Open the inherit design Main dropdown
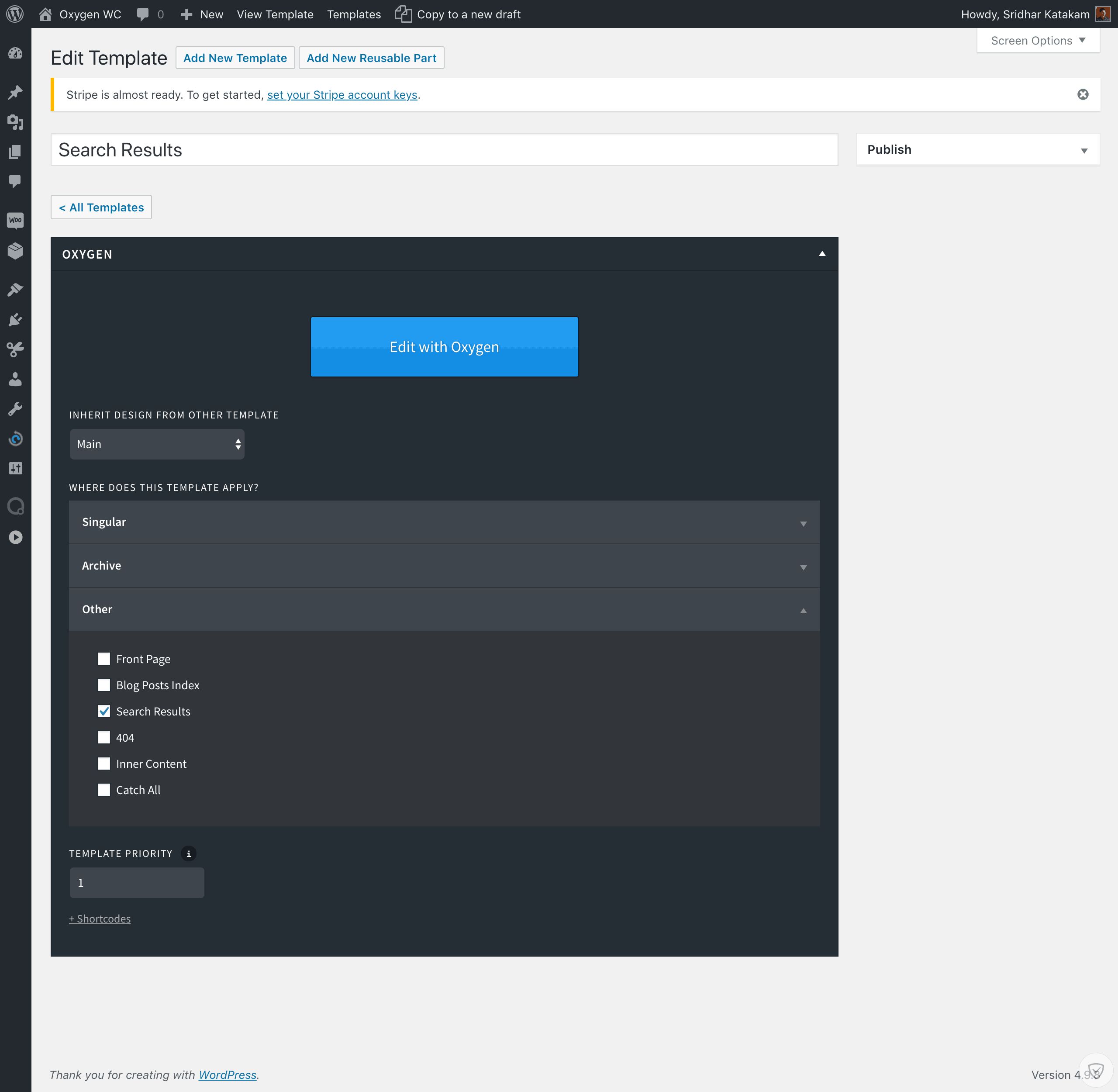The width and height of the screenshot is (1118, 1092). (157, 444)
